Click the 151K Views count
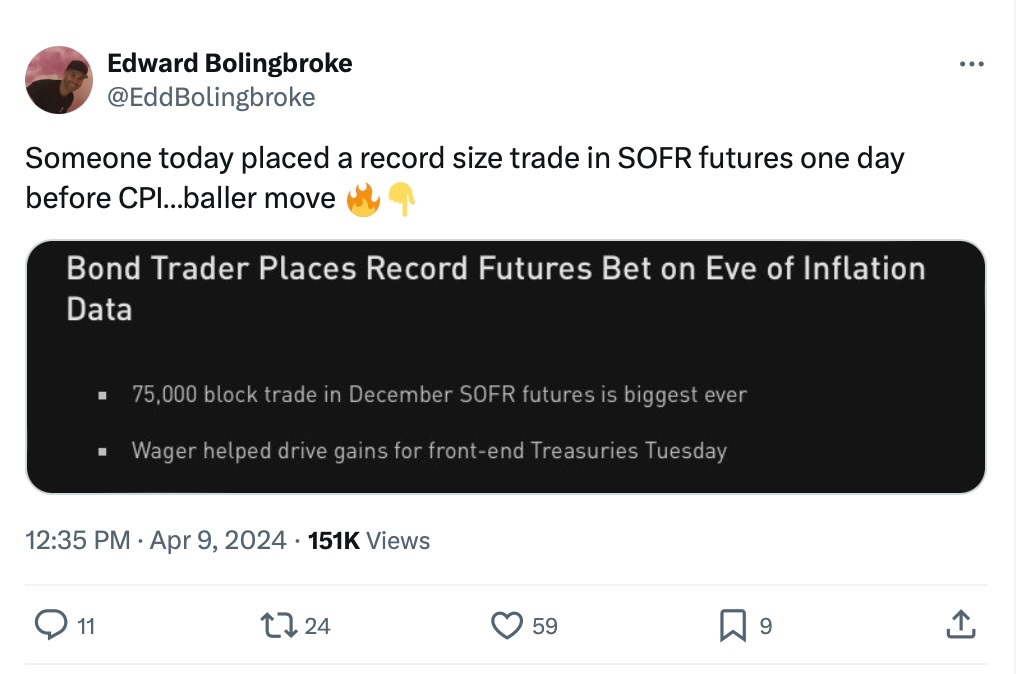1018x674 pixels. click(369, 541)
